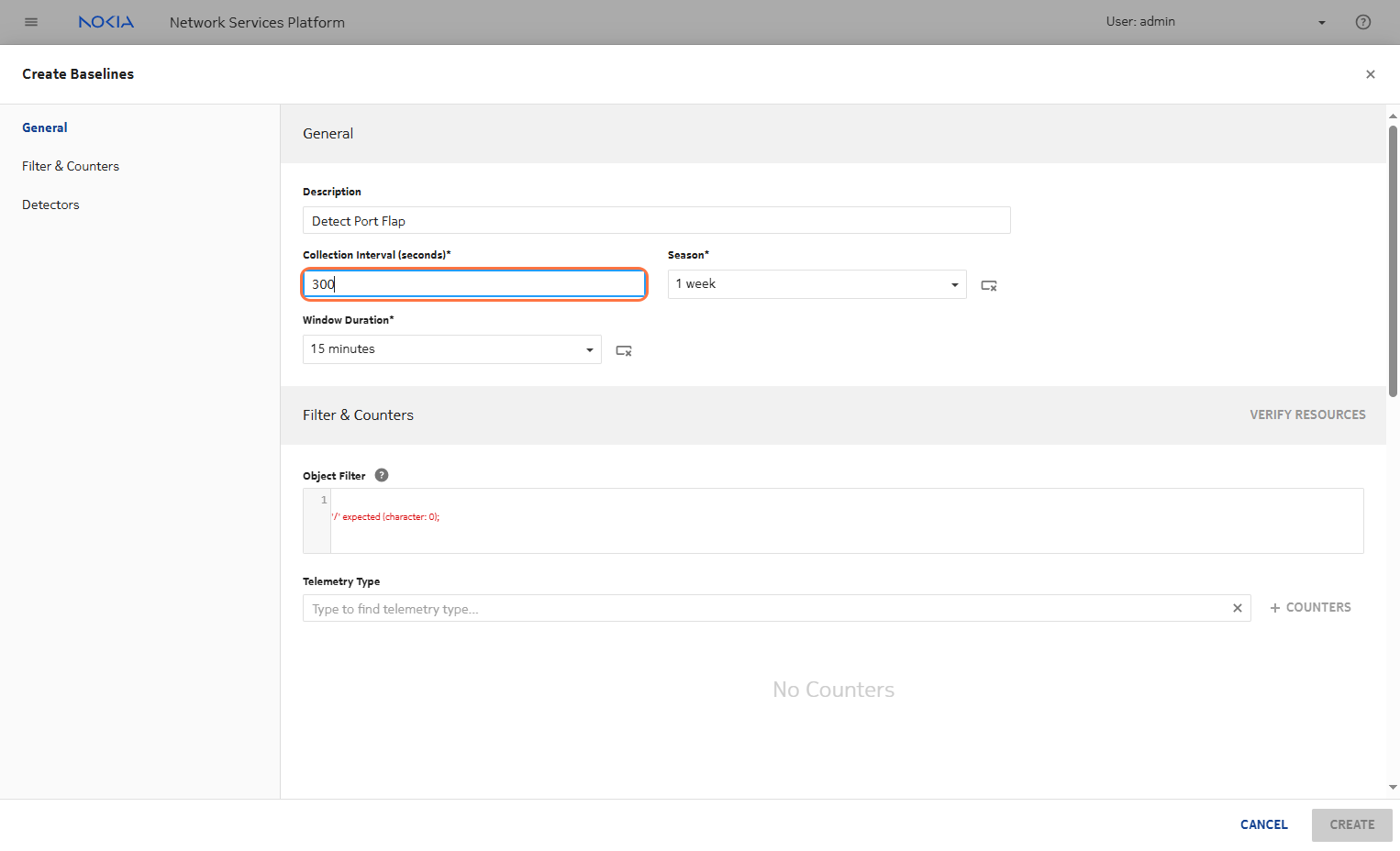Screen dimensions: 1400x851
Task: Click the vertical scrollbar thumb
Action: click(x=1392, y=261)
